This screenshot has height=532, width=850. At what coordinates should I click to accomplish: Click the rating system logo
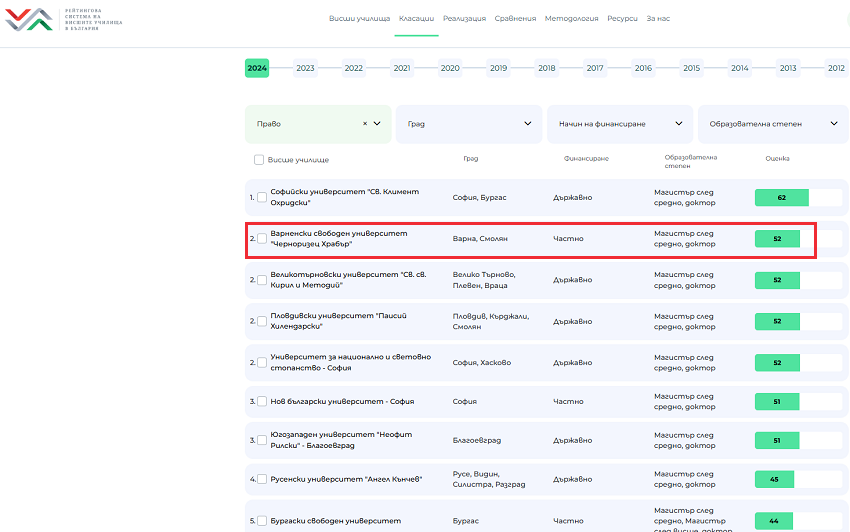tap(63, 20)
